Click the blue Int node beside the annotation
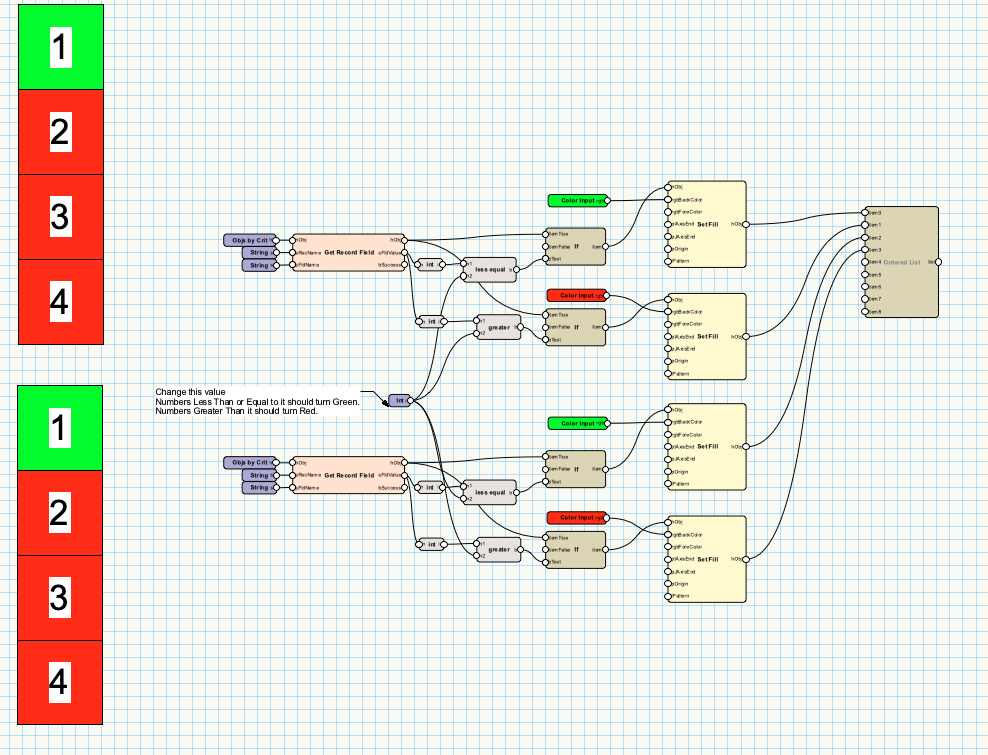 [399, 401]
